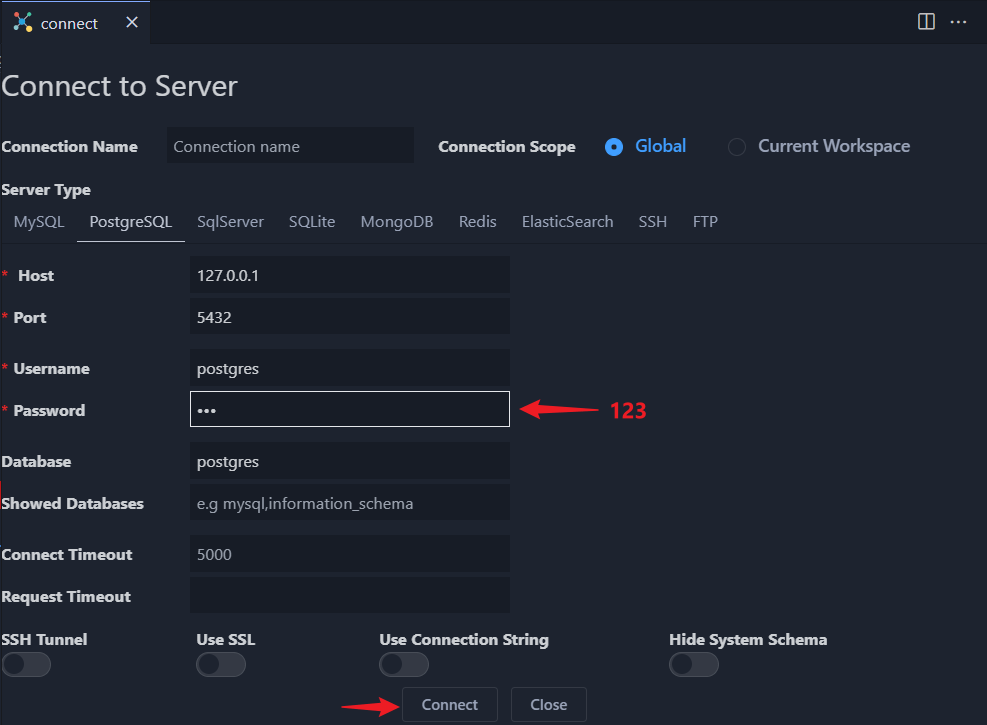The width and height of the screenshot is (987, 725).
Task: Click into the Password field
Action: coord(350,410)
